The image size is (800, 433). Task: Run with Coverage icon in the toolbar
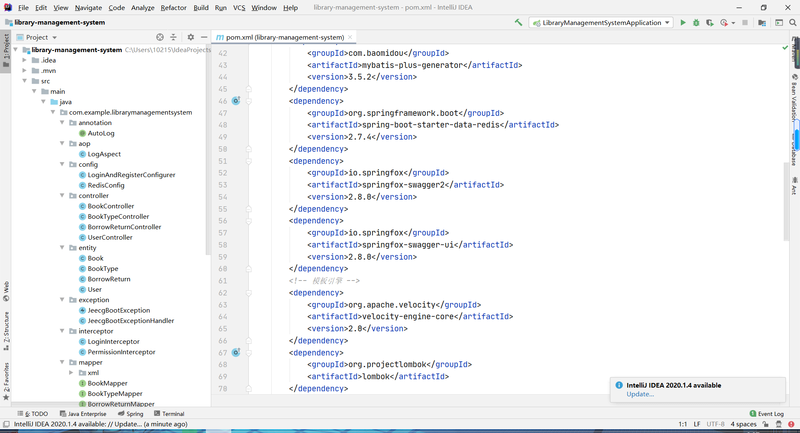[x=710, y=22]
